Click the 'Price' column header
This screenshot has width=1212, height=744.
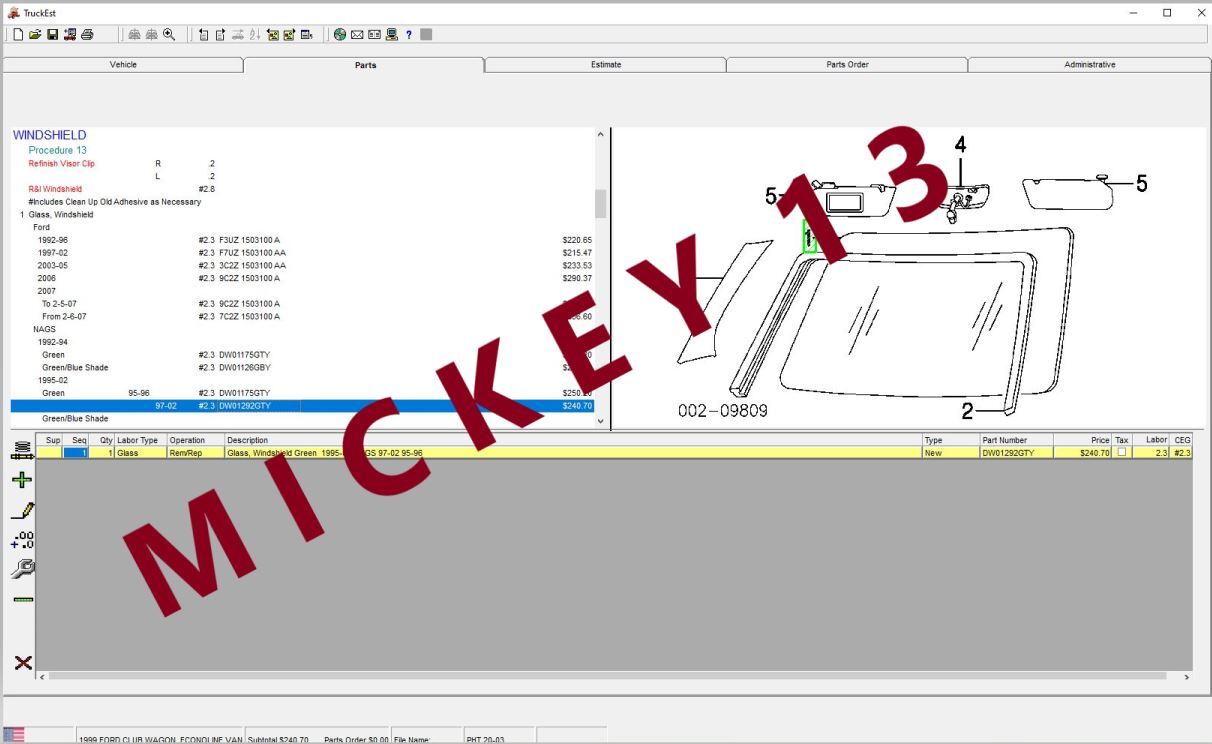click(x=1085, y=440)
